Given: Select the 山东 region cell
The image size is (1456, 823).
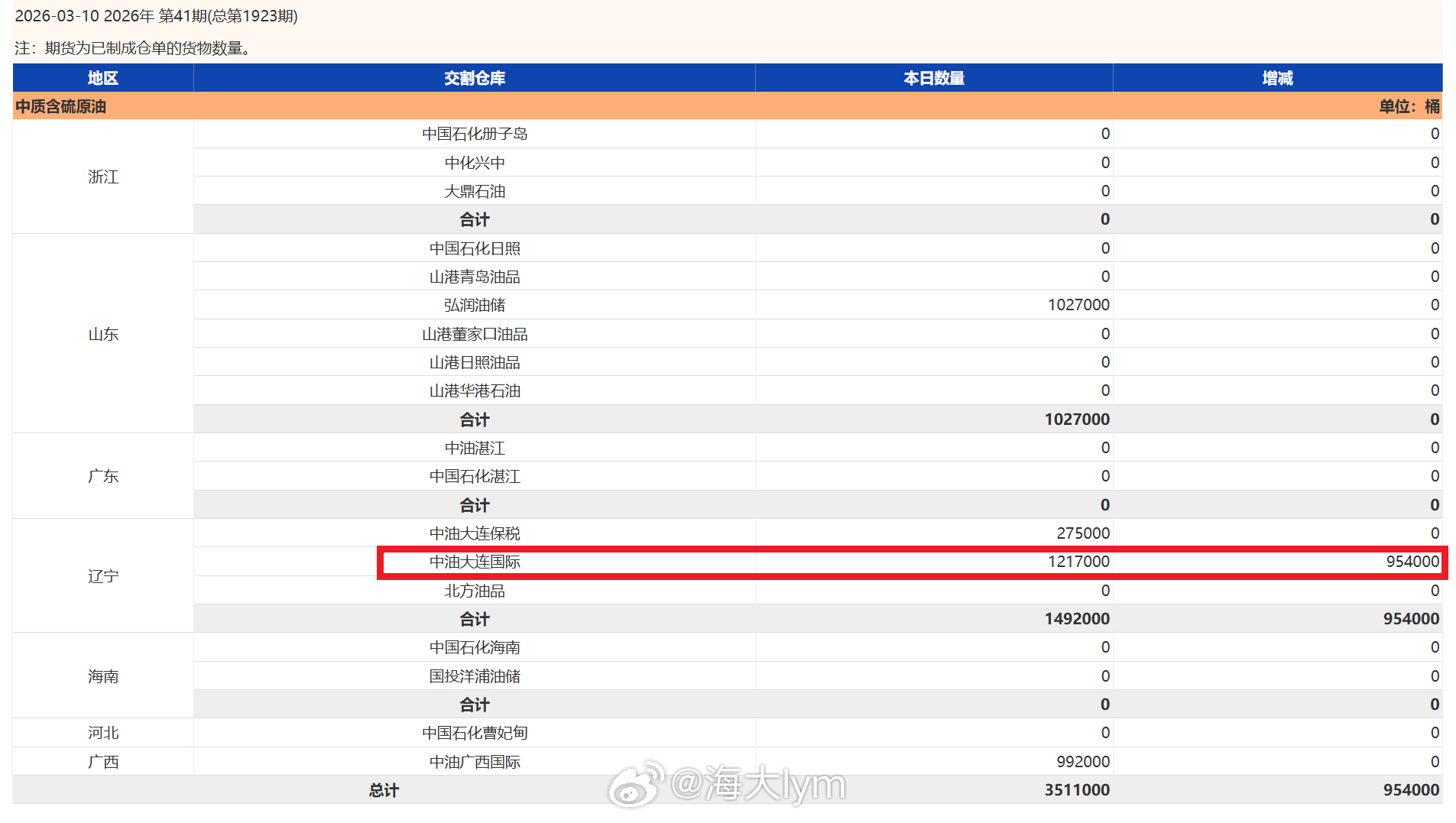Looking at the screenshot, I should 102,334.
